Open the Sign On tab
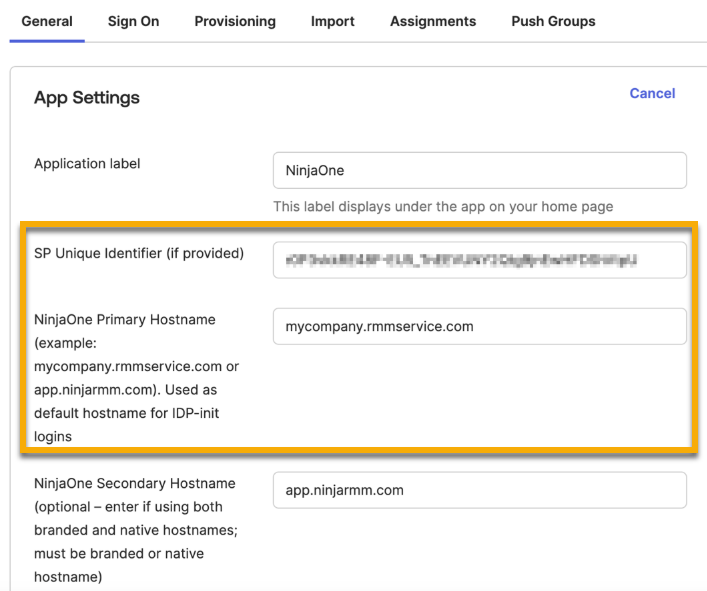 tap(133, 21)
